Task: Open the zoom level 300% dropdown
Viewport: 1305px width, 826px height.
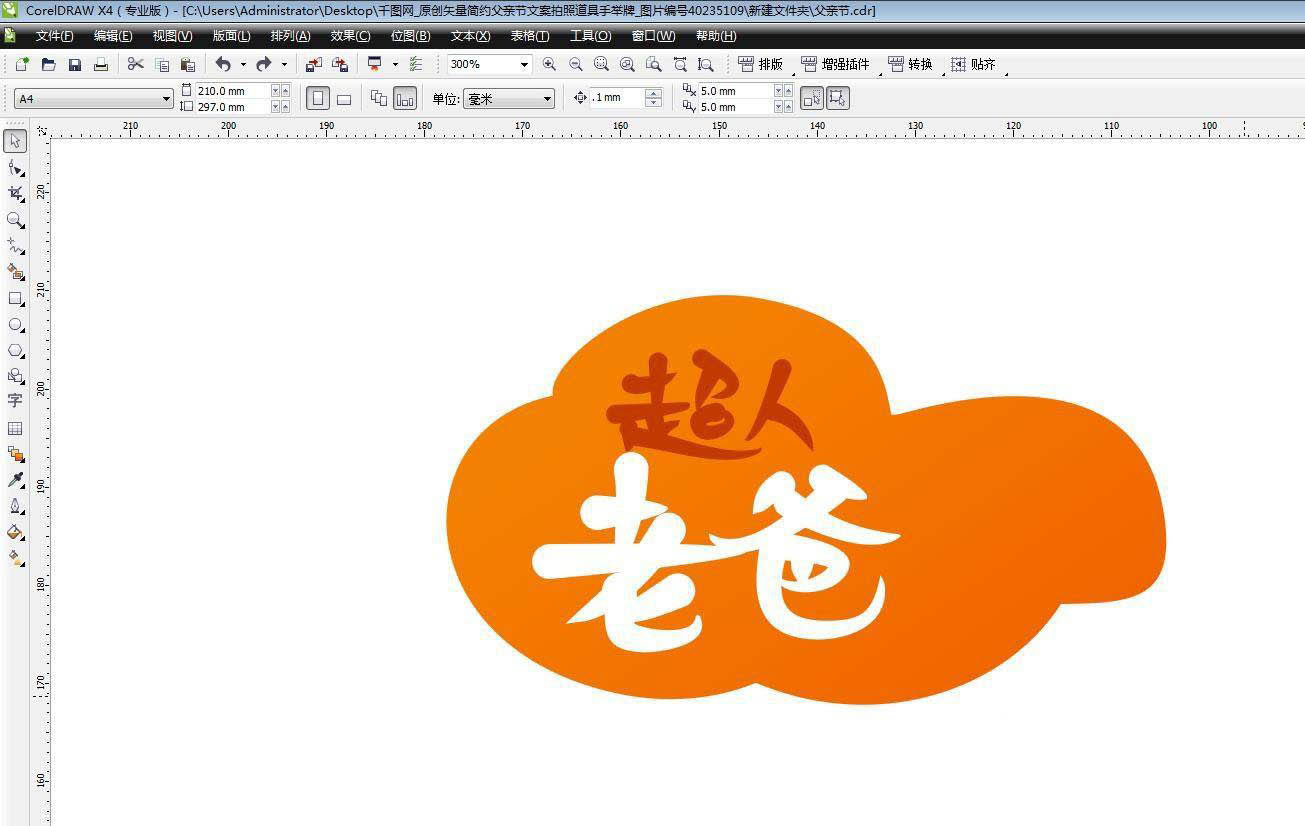Action: pyautogui.click(x=523, y=64)
